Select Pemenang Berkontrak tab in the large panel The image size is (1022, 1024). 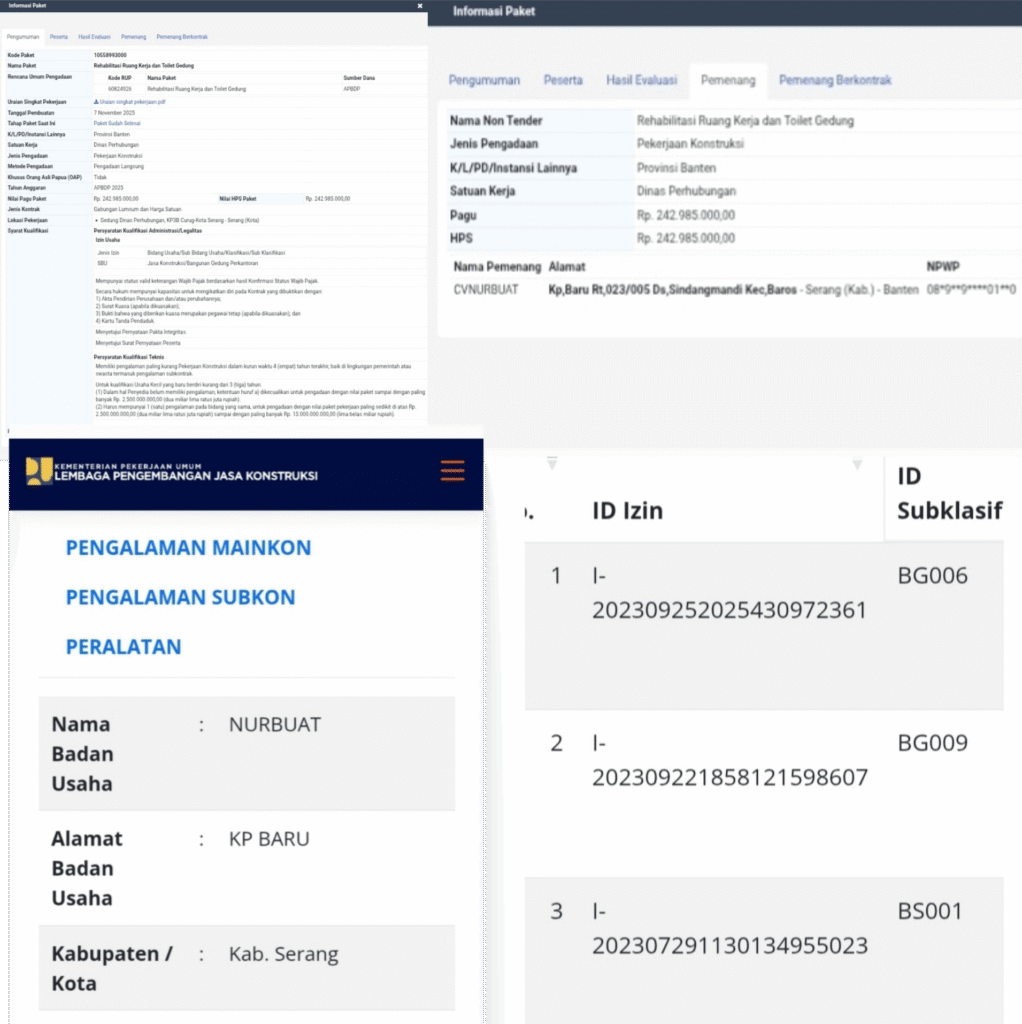[834, 80]
